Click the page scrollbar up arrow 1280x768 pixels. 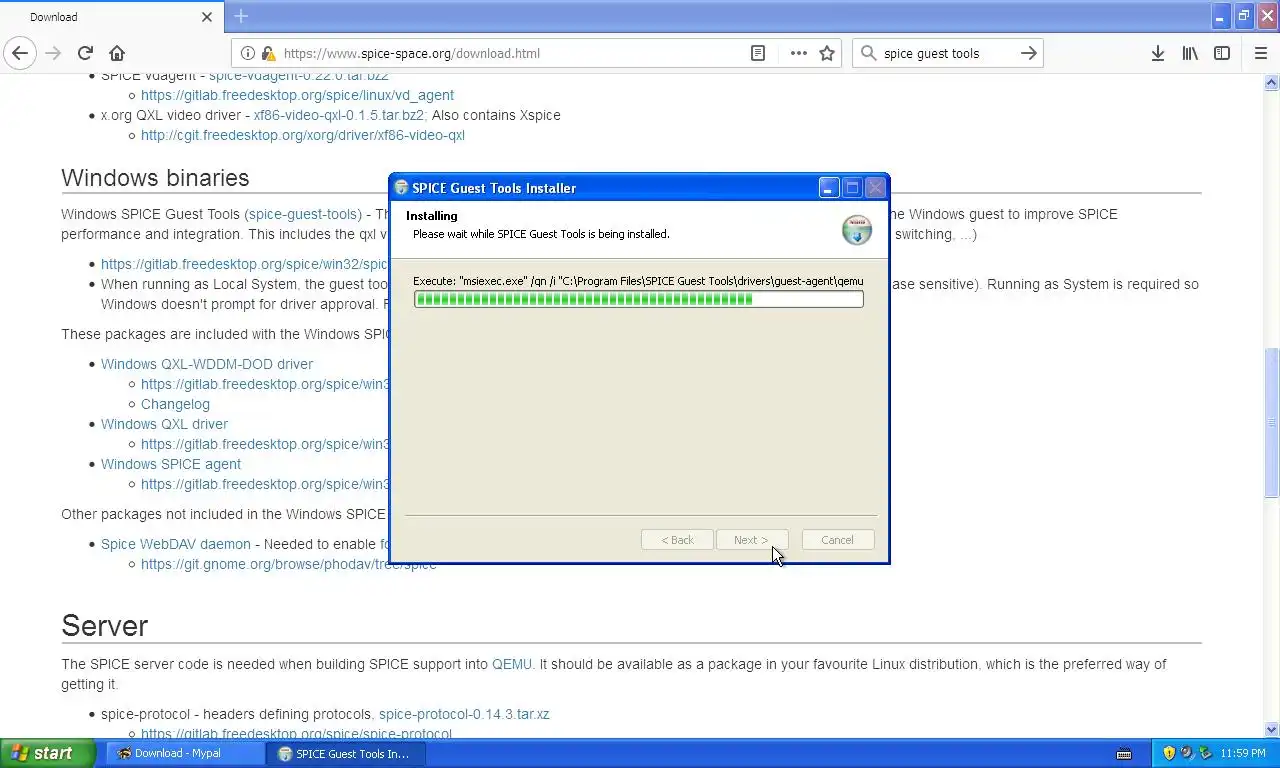coord(1272,82)
